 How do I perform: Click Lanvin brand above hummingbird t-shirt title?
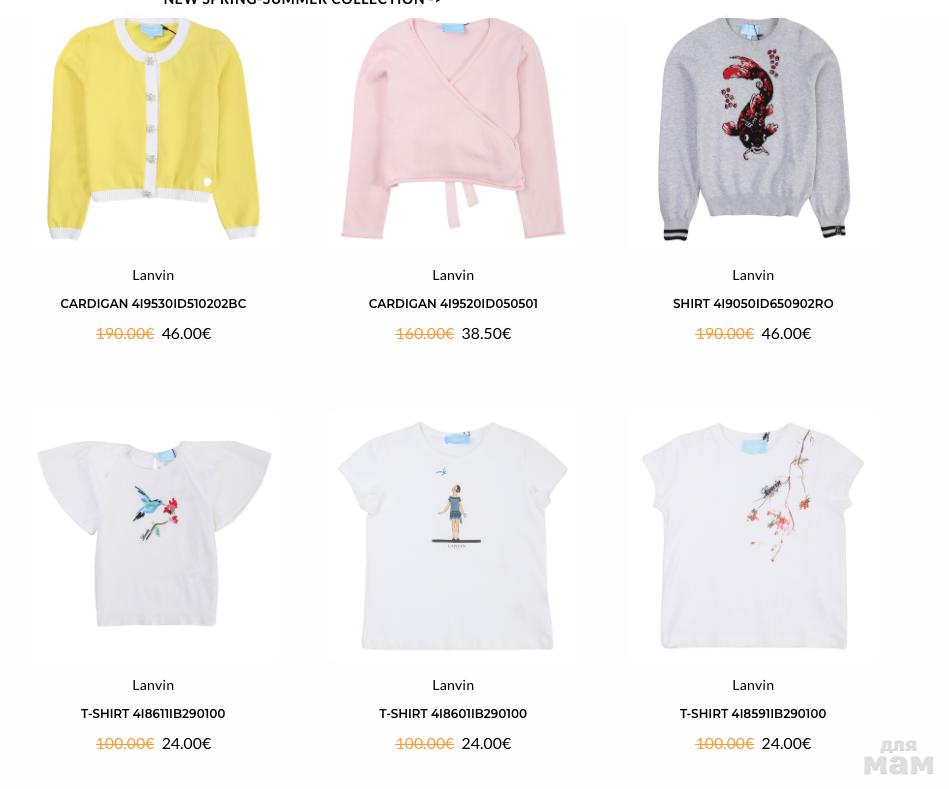pyautogui.click(x=153, y=686)
